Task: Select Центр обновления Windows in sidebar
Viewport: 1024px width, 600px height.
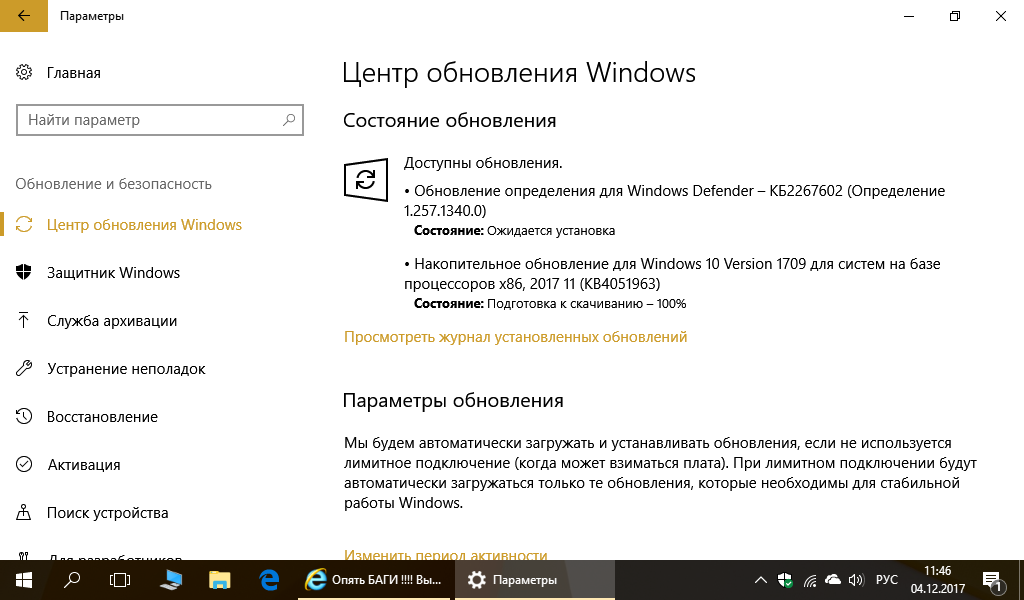Action: click(x=144, y=225)
